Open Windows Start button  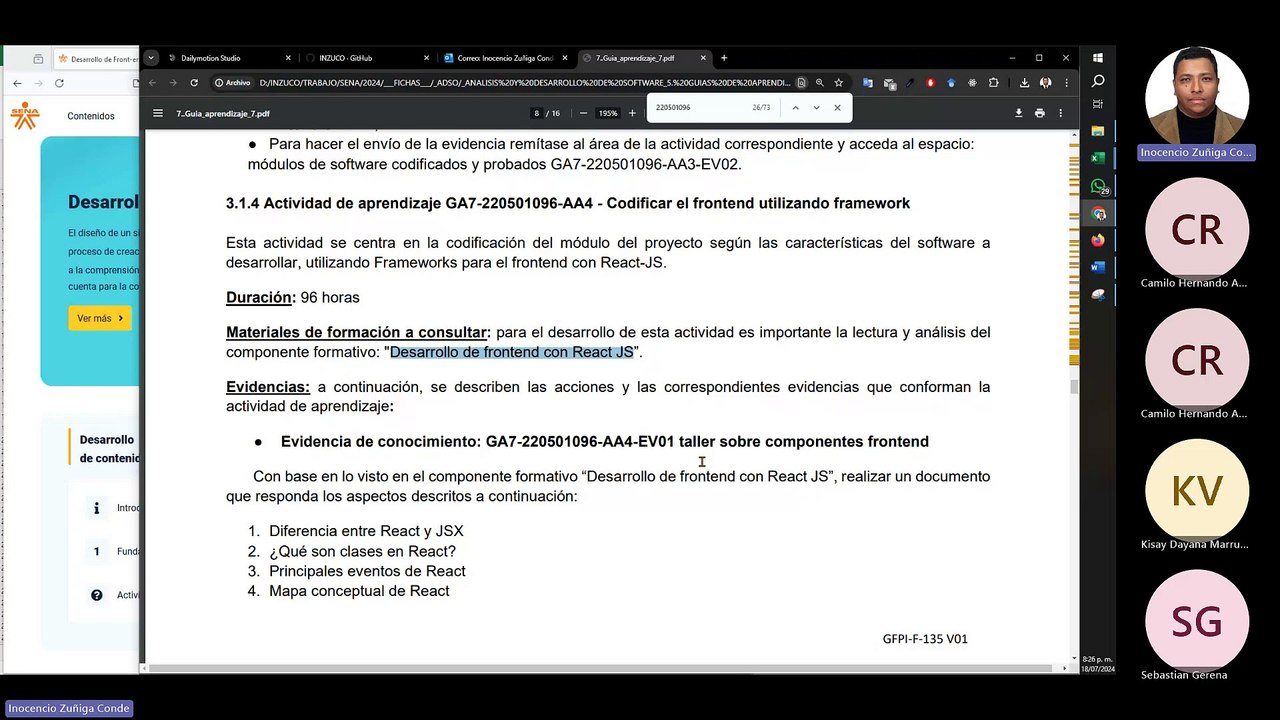(x=1098, y=58)
